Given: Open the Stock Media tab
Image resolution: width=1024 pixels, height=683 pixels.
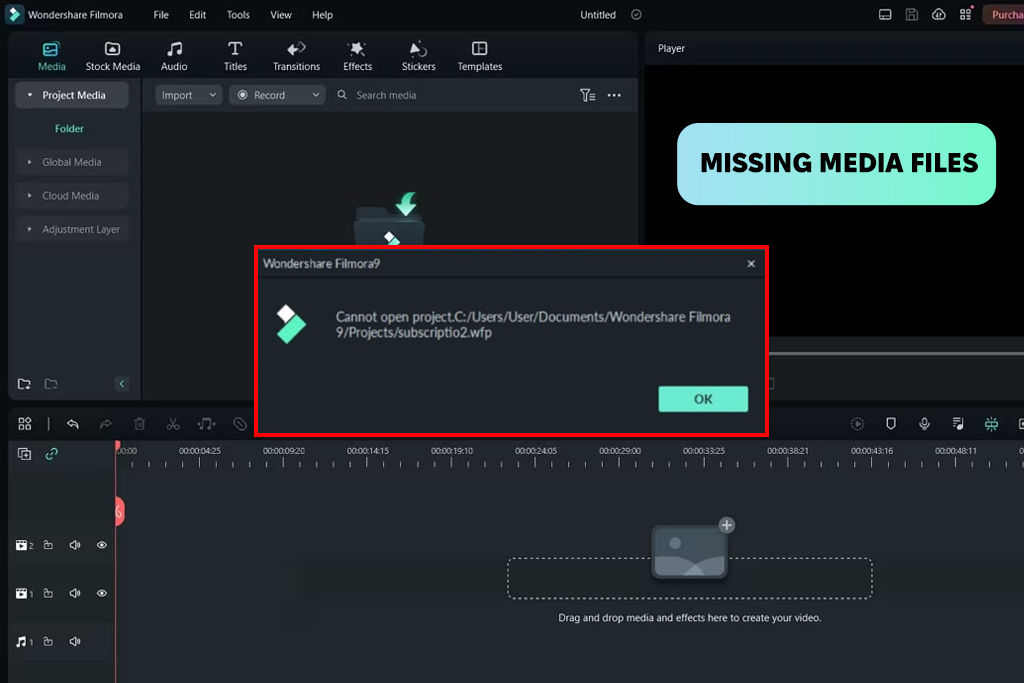Looking at the screenshot, I should (x=112, y=56).
